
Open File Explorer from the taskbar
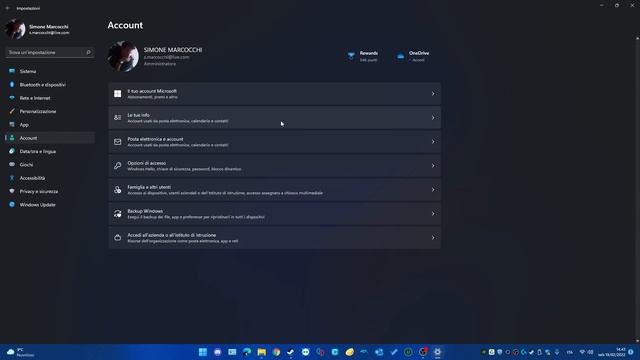tap(262, 352)
